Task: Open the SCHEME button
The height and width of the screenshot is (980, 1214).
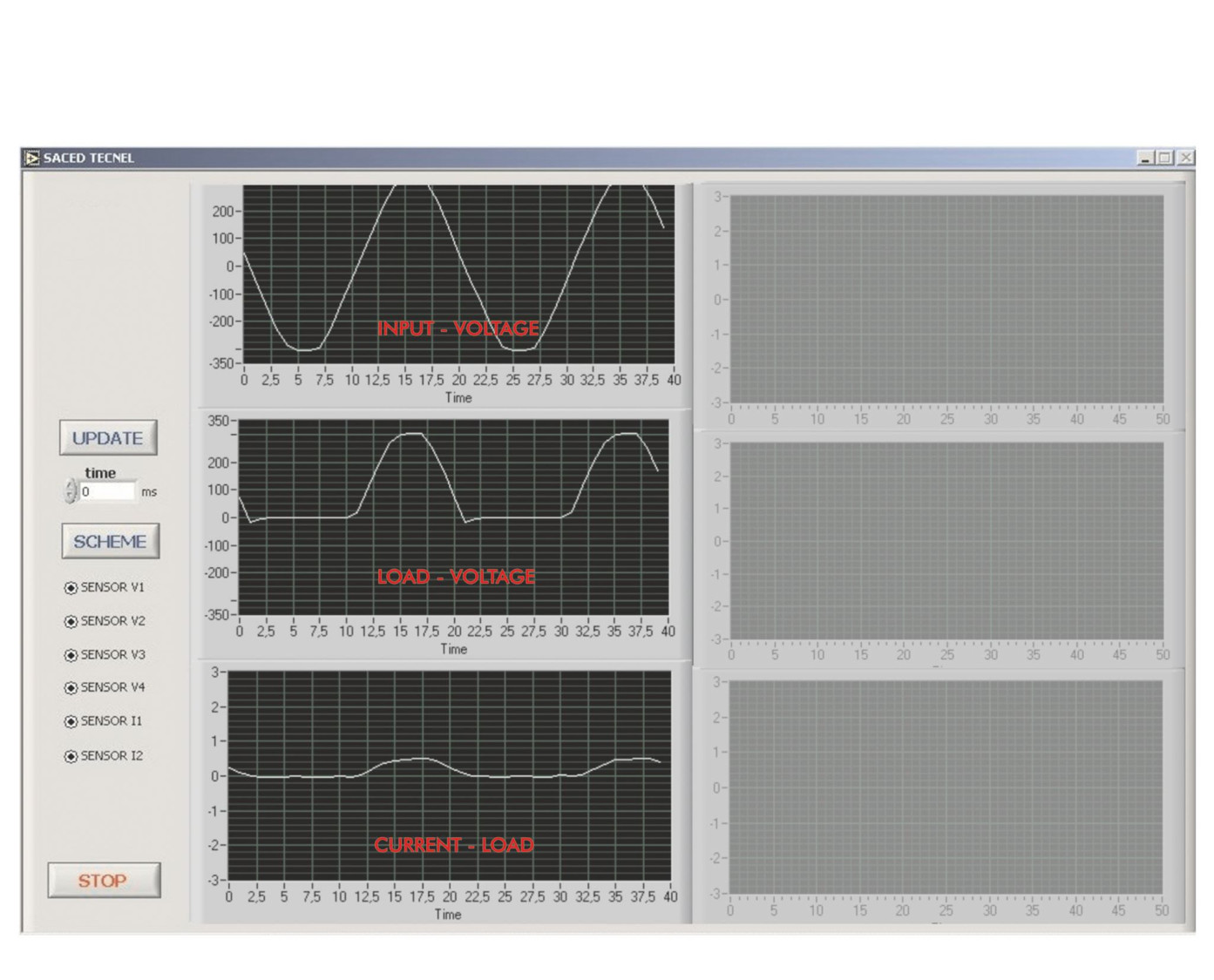Action: (x=110, y=541)
